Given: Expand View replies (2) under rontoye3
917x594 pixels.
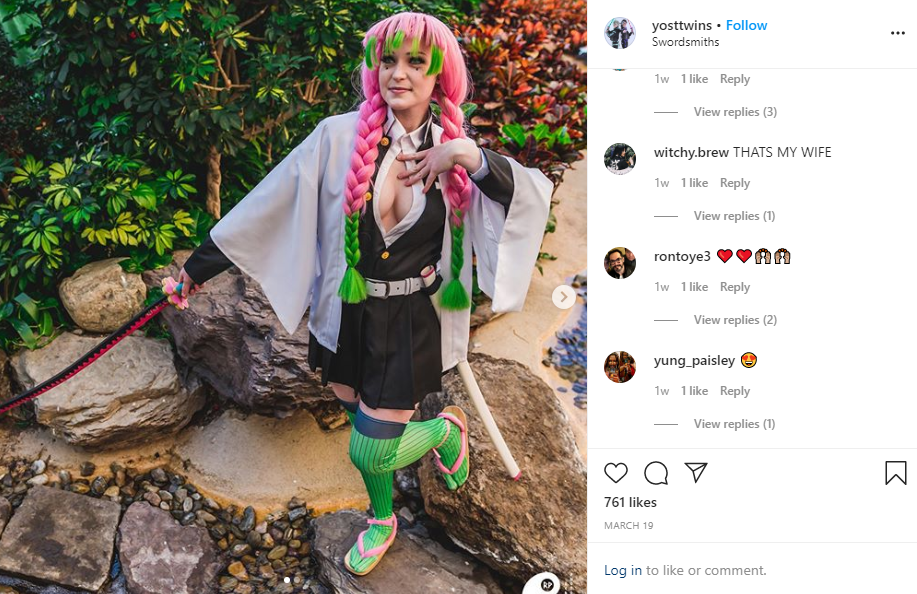Looking at the screenshot, I should point(735,320).
